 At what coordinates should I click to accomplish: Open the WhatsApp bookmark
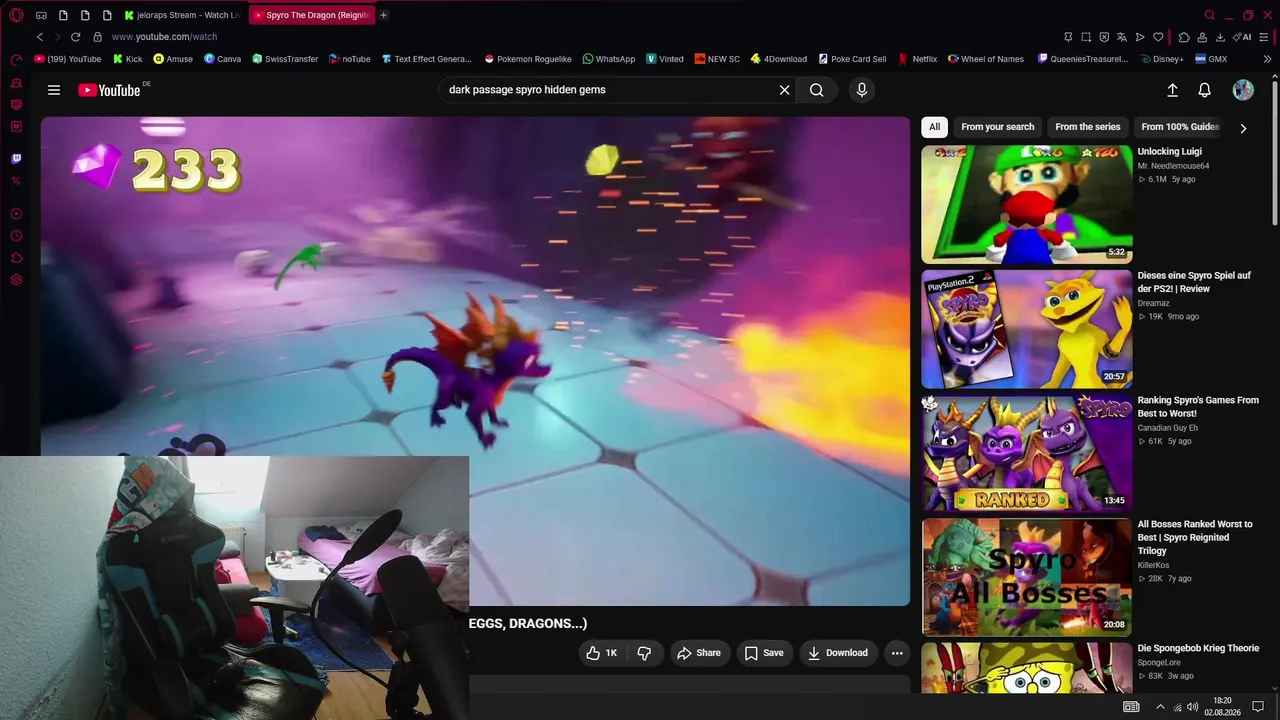click(x=608, y=59)
